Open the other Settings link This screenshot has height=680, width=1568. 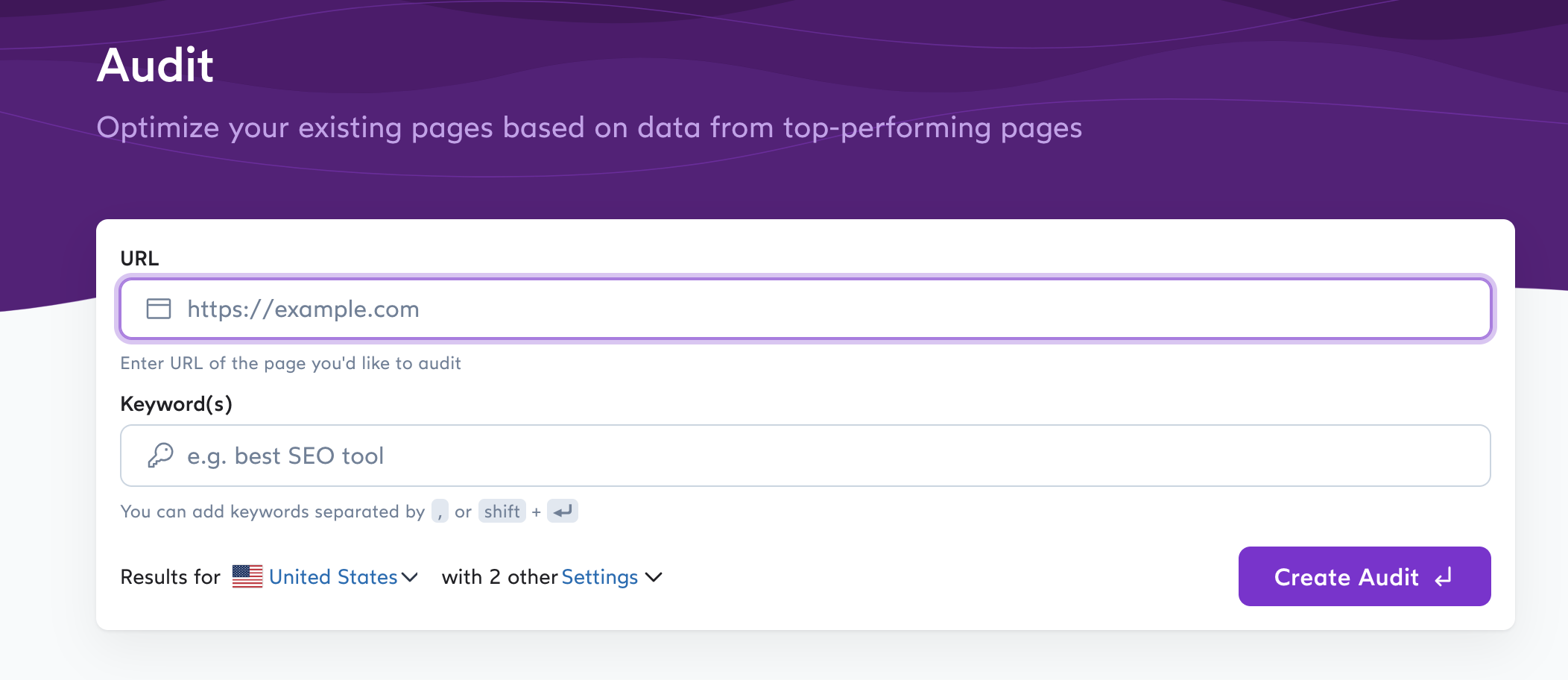[x=599, y=577]
